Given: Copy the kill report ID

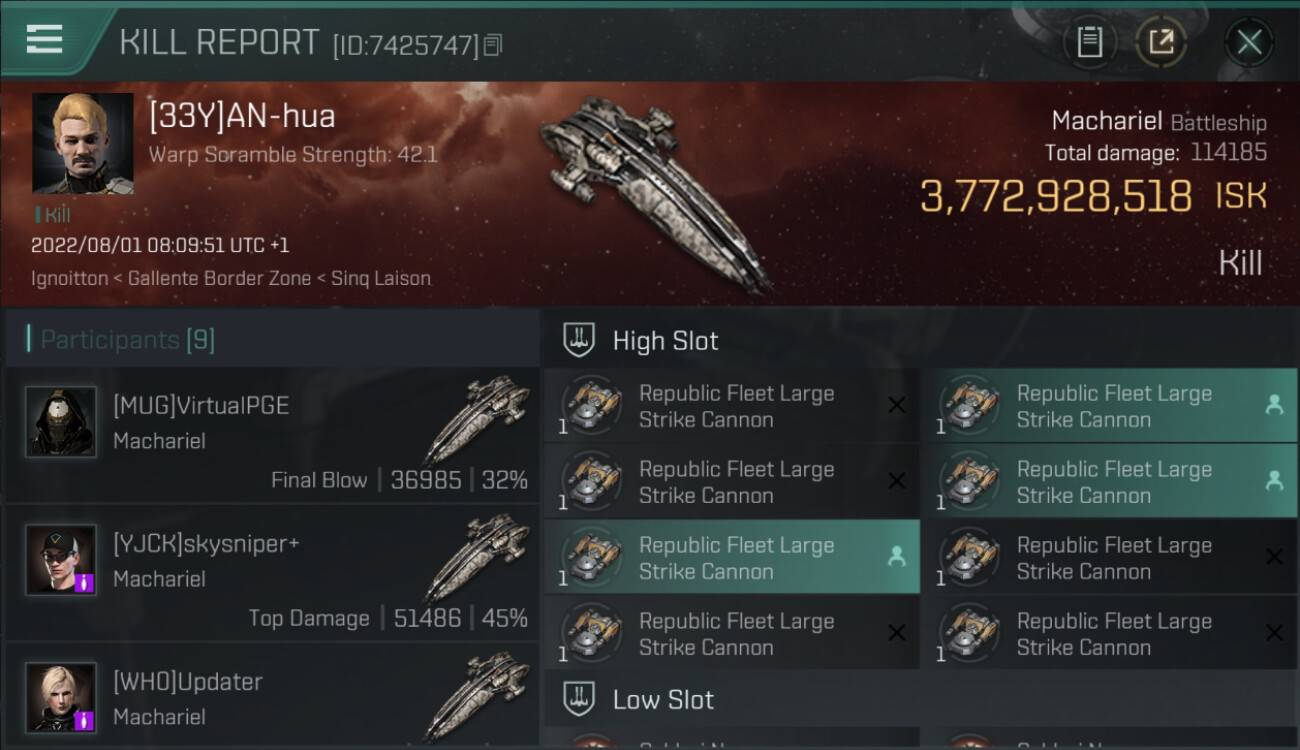Looking at the screenshot, I should point(492,45).
